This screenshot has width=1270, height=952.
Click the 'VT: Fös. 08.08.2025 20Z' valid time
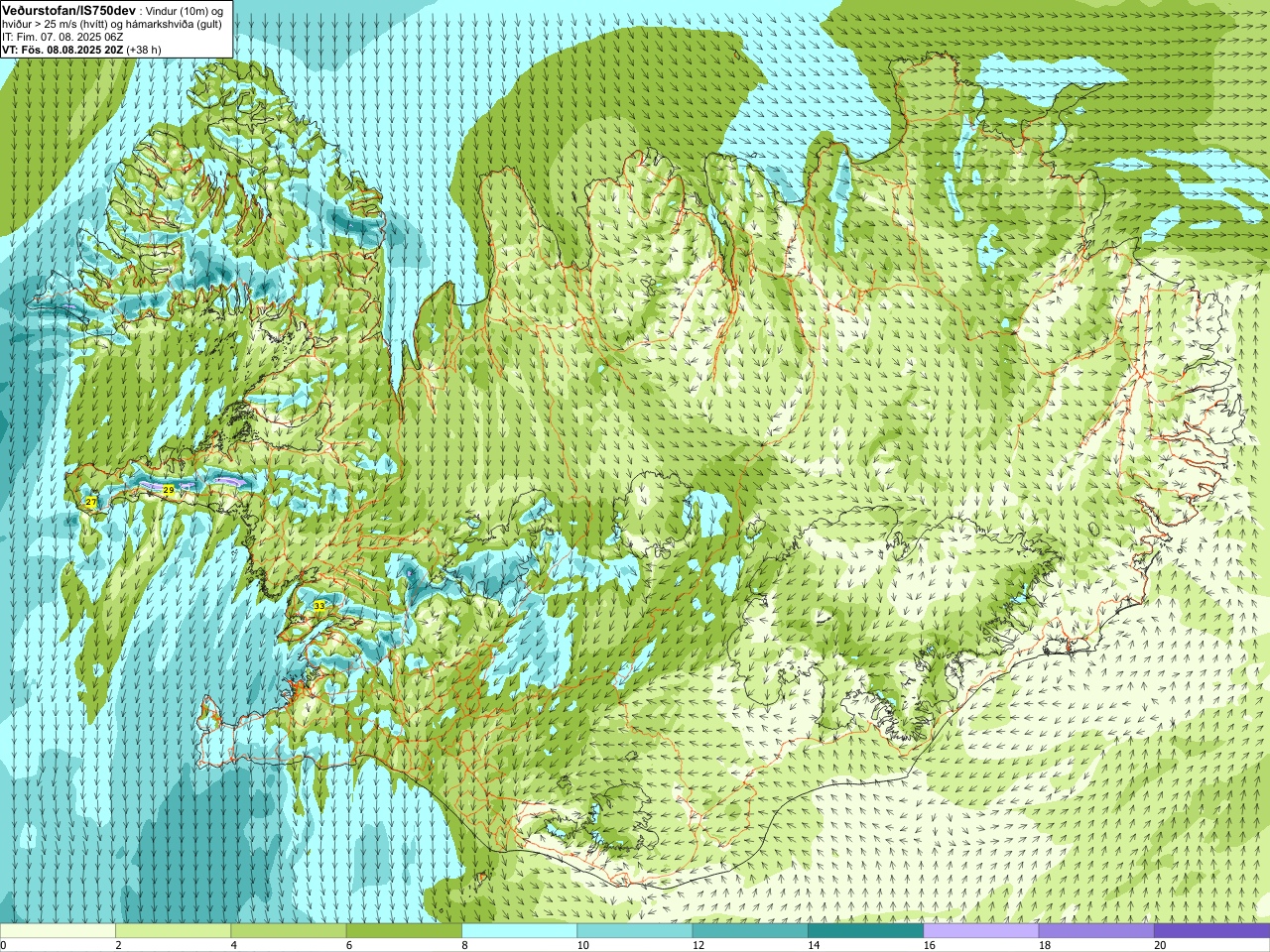(63, 50)
